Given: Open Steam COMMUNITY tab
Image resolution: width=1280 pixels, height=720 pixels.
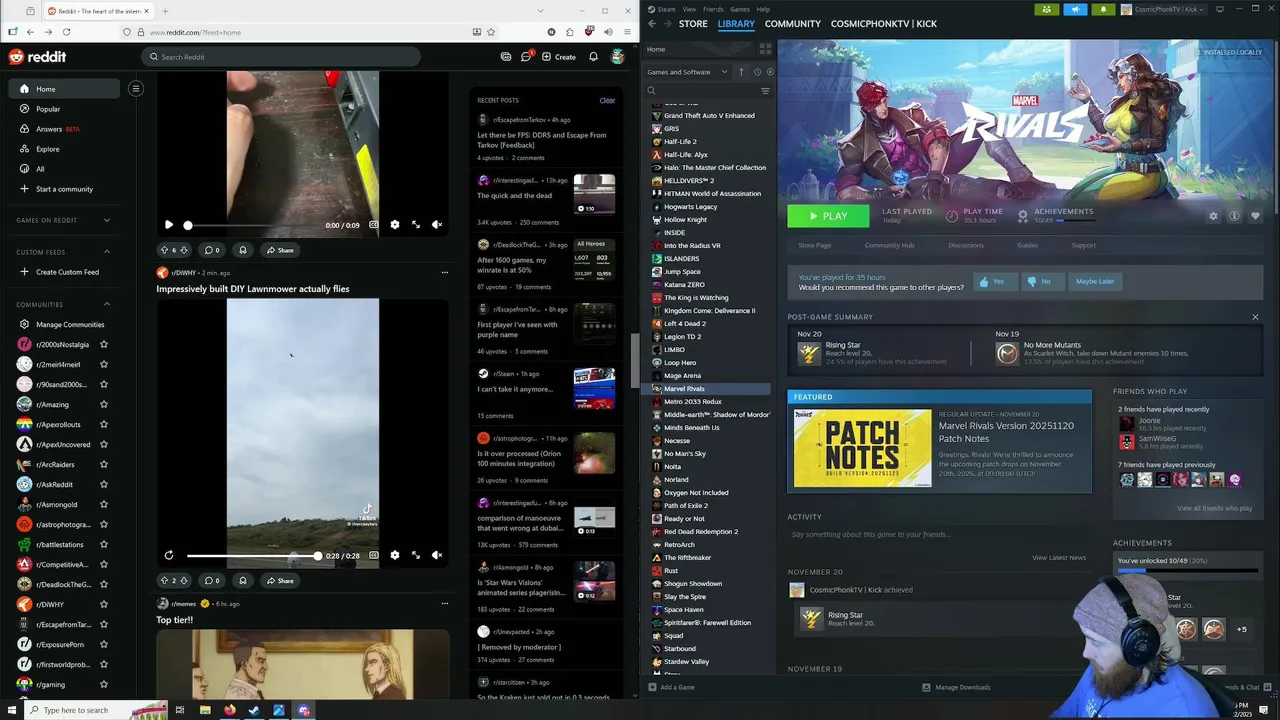Looking at the screenshot, I should [793, 24].
